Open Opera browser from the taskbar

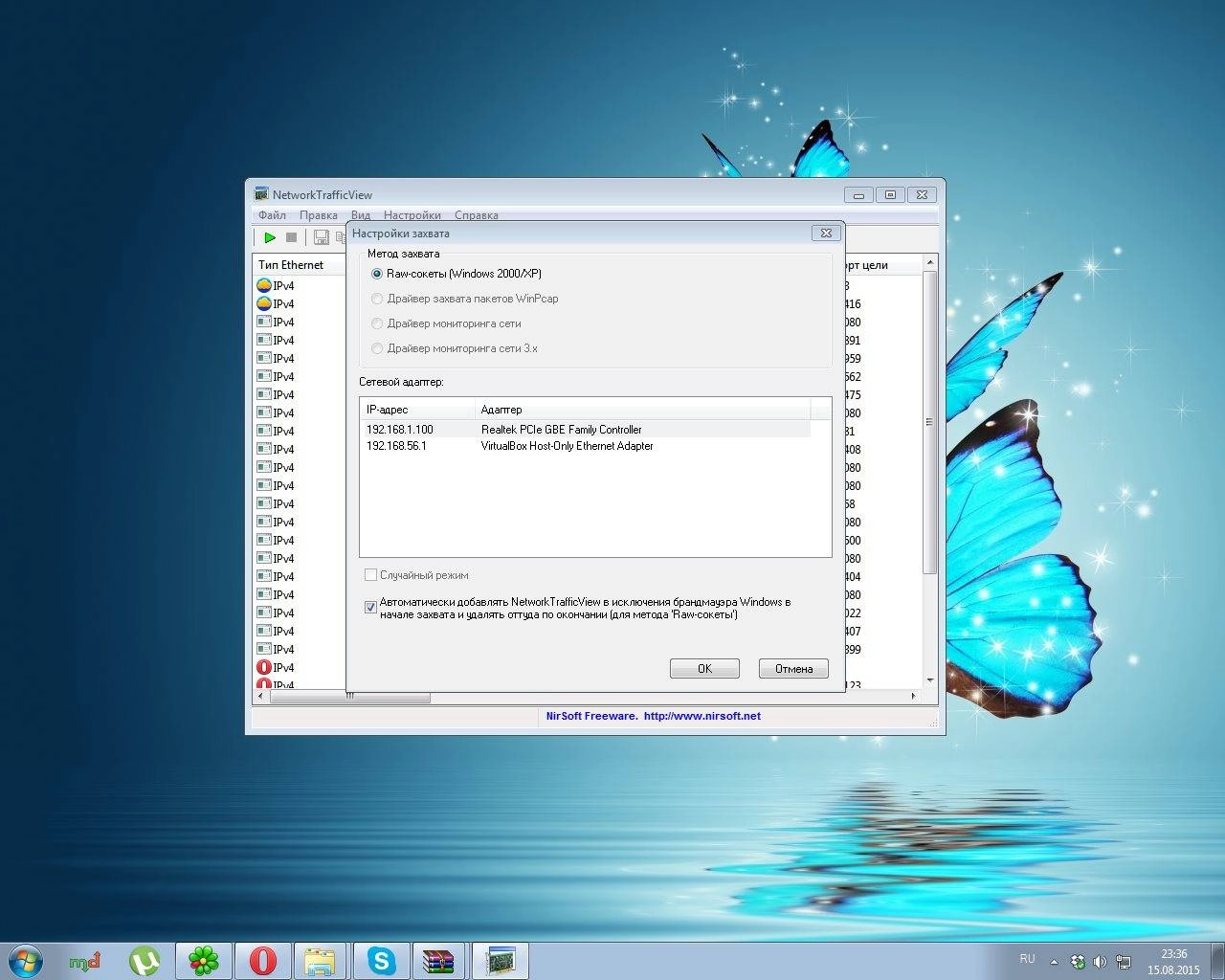pos(263,961)
